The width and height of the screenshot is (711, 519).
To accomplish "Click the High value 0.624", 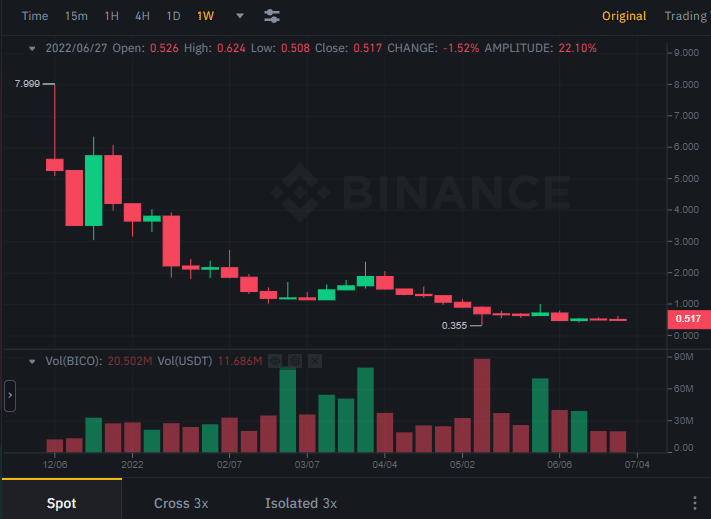I will pos(231,48).
